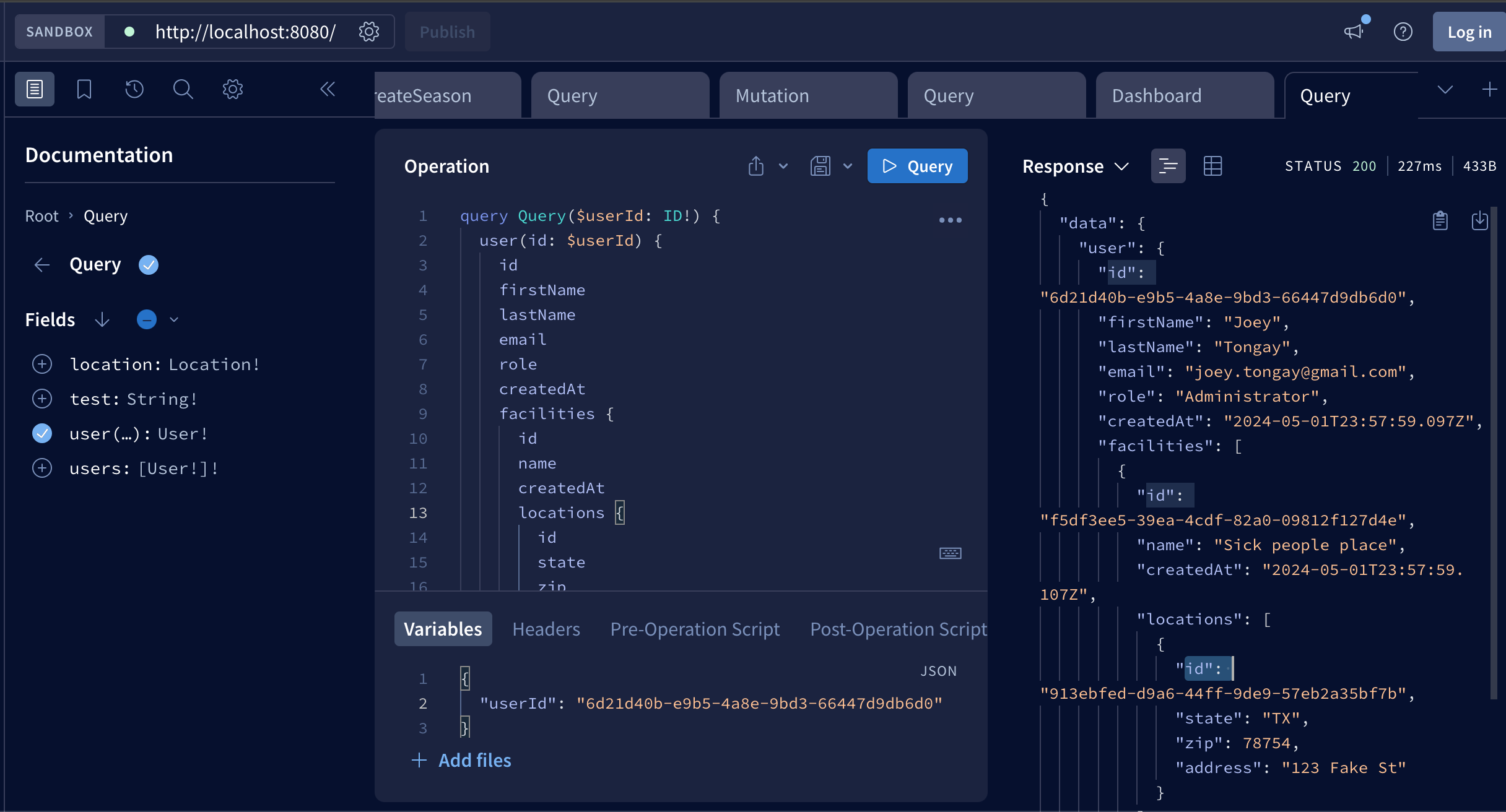Run the operation with Query button
This screenshot has height=812, width=1506.
917,166
